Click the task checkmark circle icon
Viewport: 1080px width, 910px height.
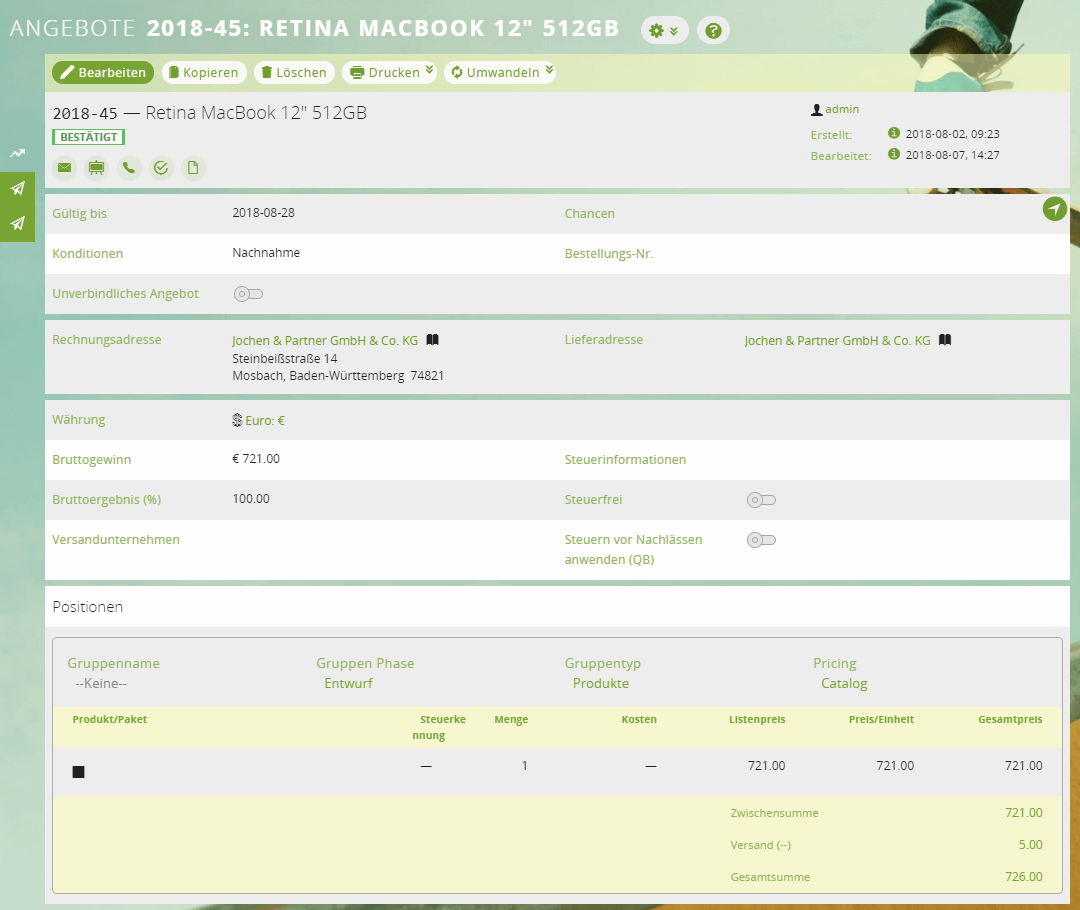point(161,168)
